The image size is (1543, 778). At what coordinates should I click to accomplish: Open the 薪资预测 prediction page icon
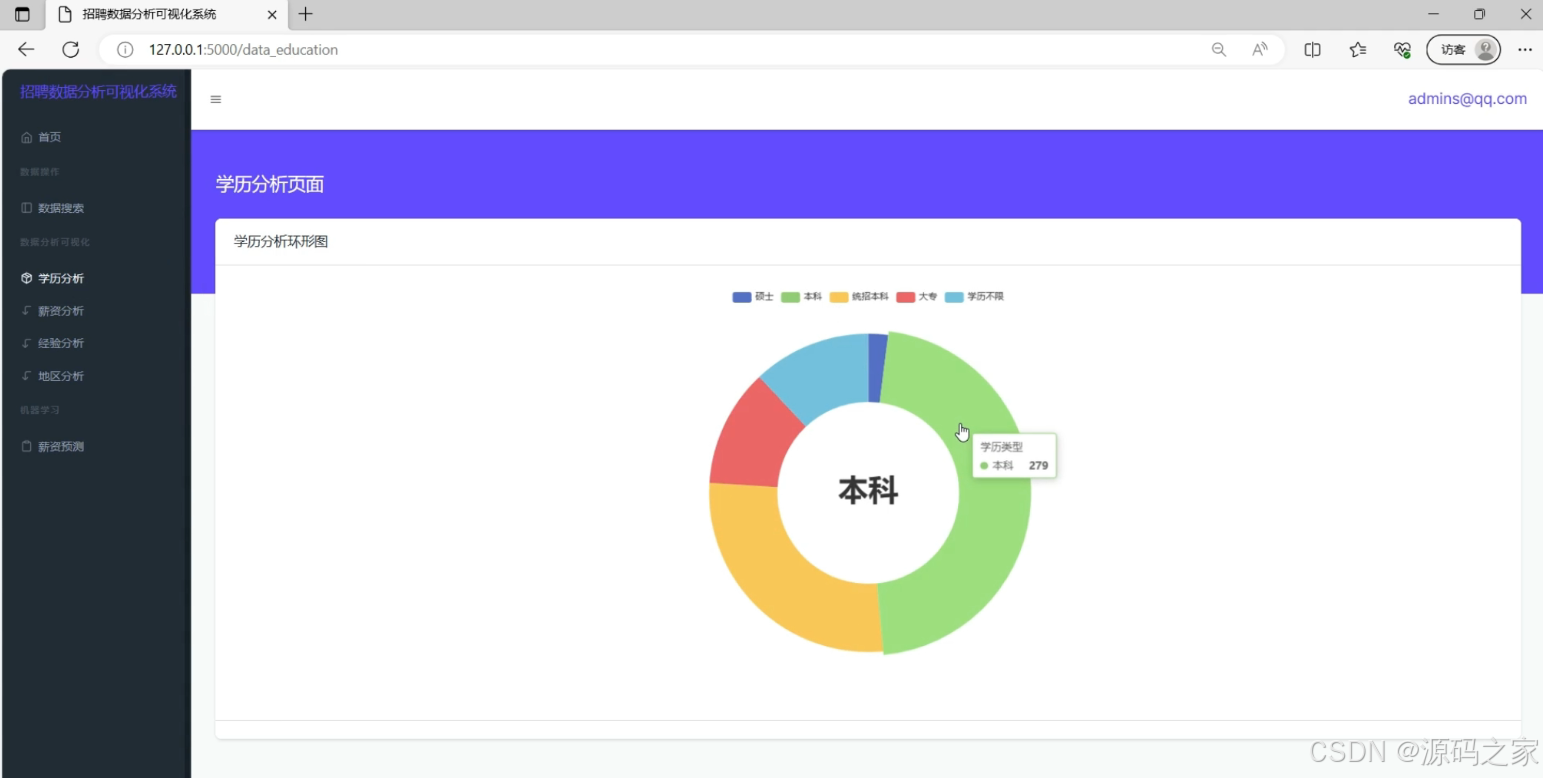(x=25, y=446)
